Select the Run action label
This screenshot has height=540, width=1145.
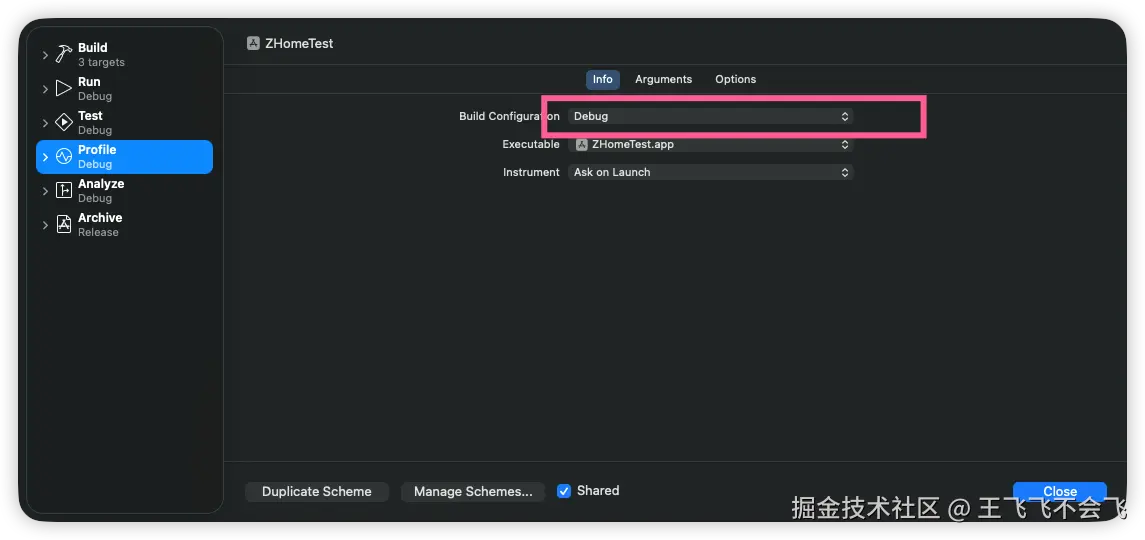(95, 88)
